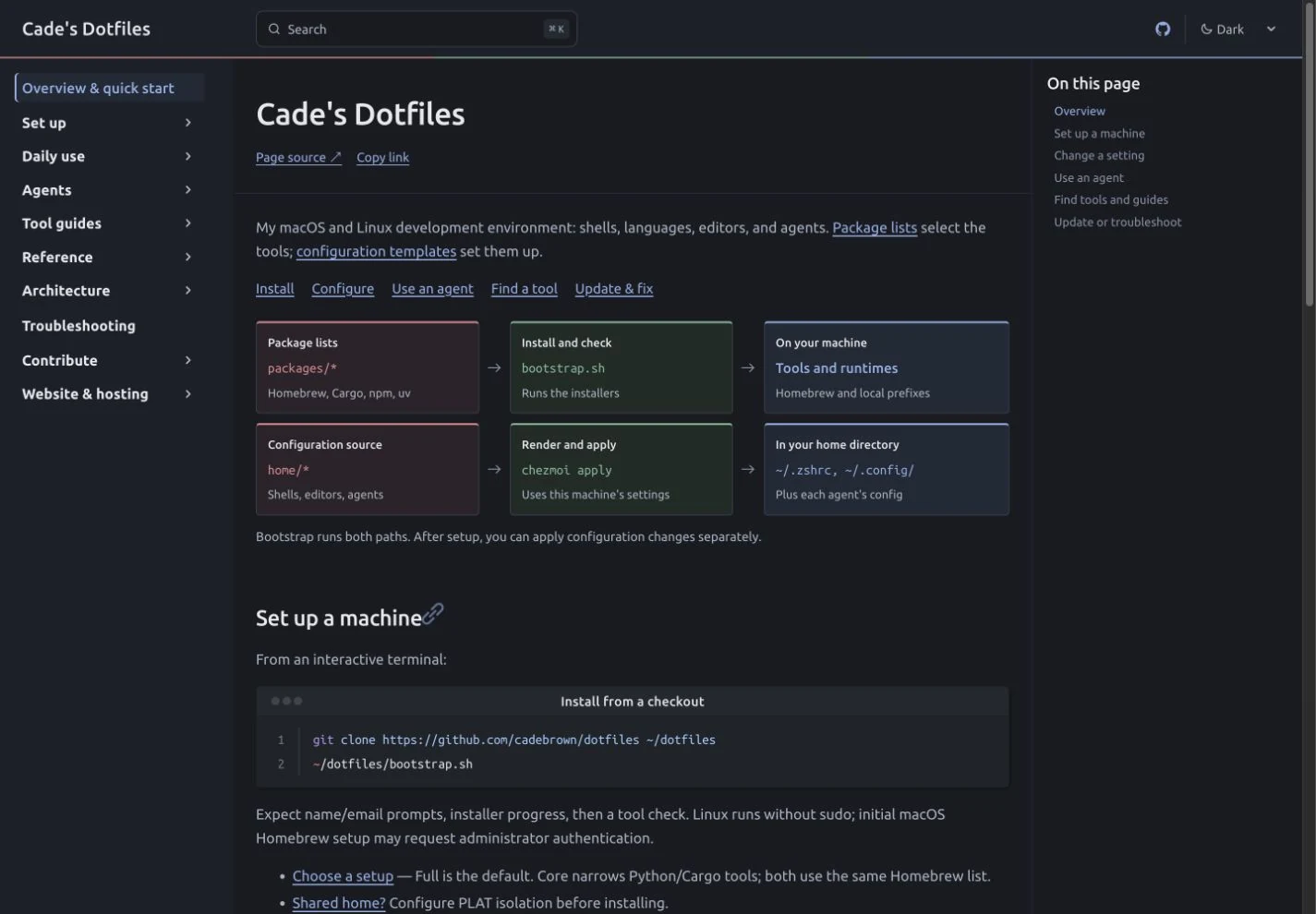Open the GitHub repository icon
The width and height of the screenshot is (1316, 914).
tap(1163, 29)
